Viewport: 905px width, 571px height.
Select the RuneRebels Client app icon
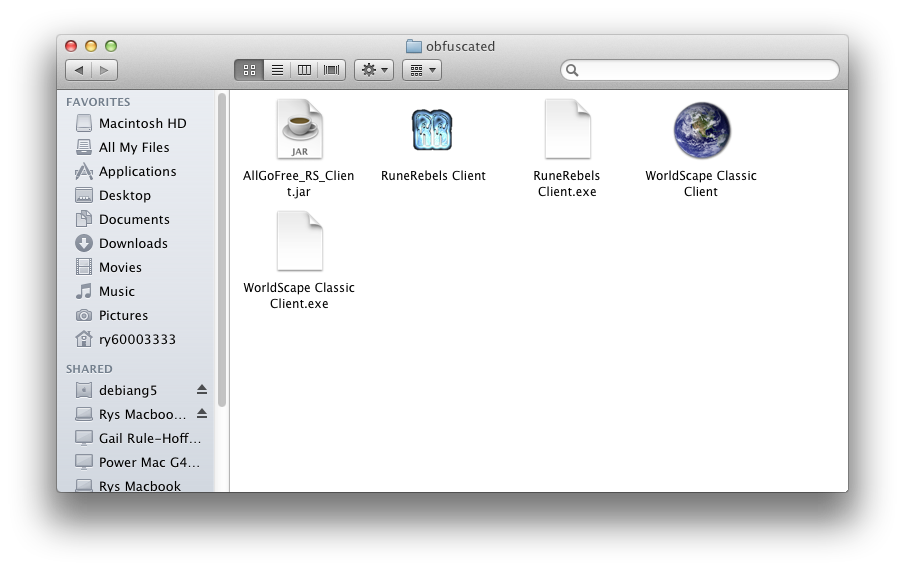(432, 130)
